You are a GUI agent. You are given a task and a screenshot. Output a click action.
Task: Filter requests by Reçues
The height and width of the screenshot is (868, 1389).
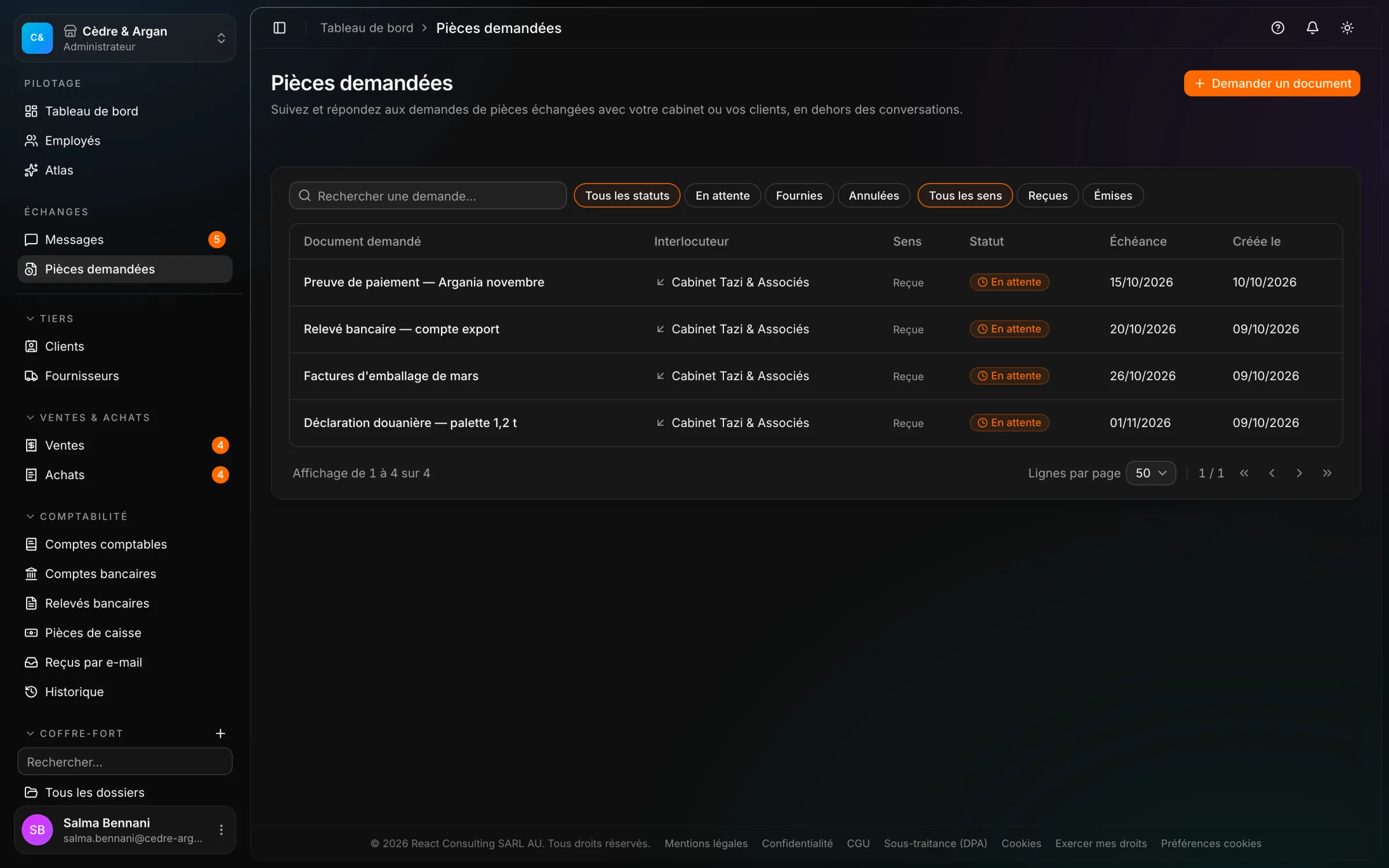[1048, 196]
